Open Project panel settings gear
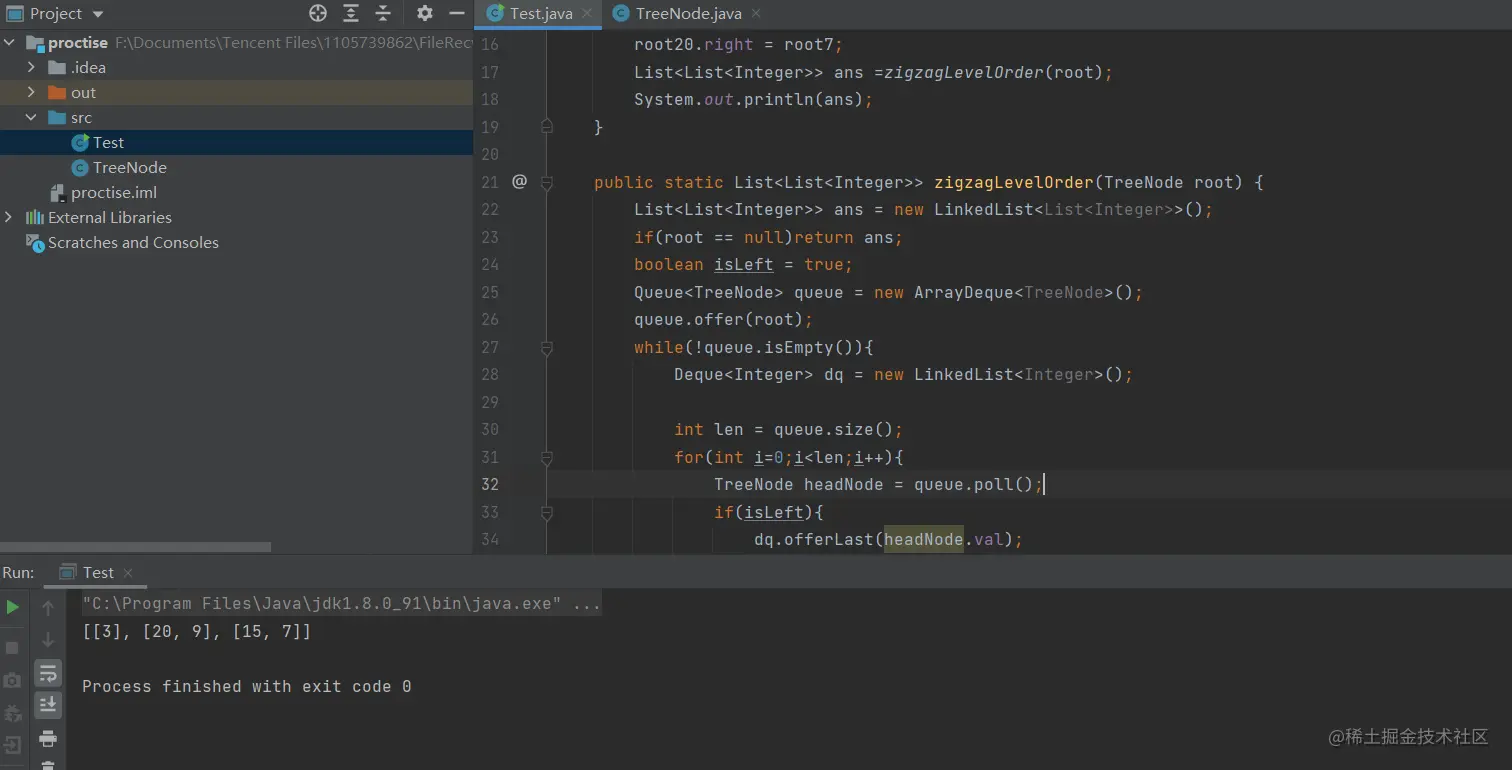 tap(425, 13)
